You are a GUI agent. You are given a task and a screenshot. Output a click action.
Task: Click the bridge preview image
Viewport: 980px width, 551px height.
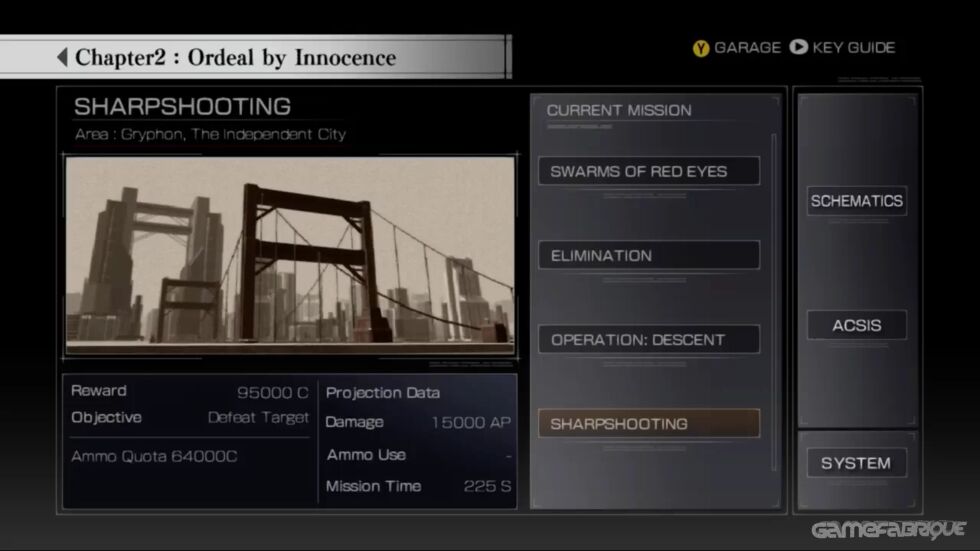(291, 256)
